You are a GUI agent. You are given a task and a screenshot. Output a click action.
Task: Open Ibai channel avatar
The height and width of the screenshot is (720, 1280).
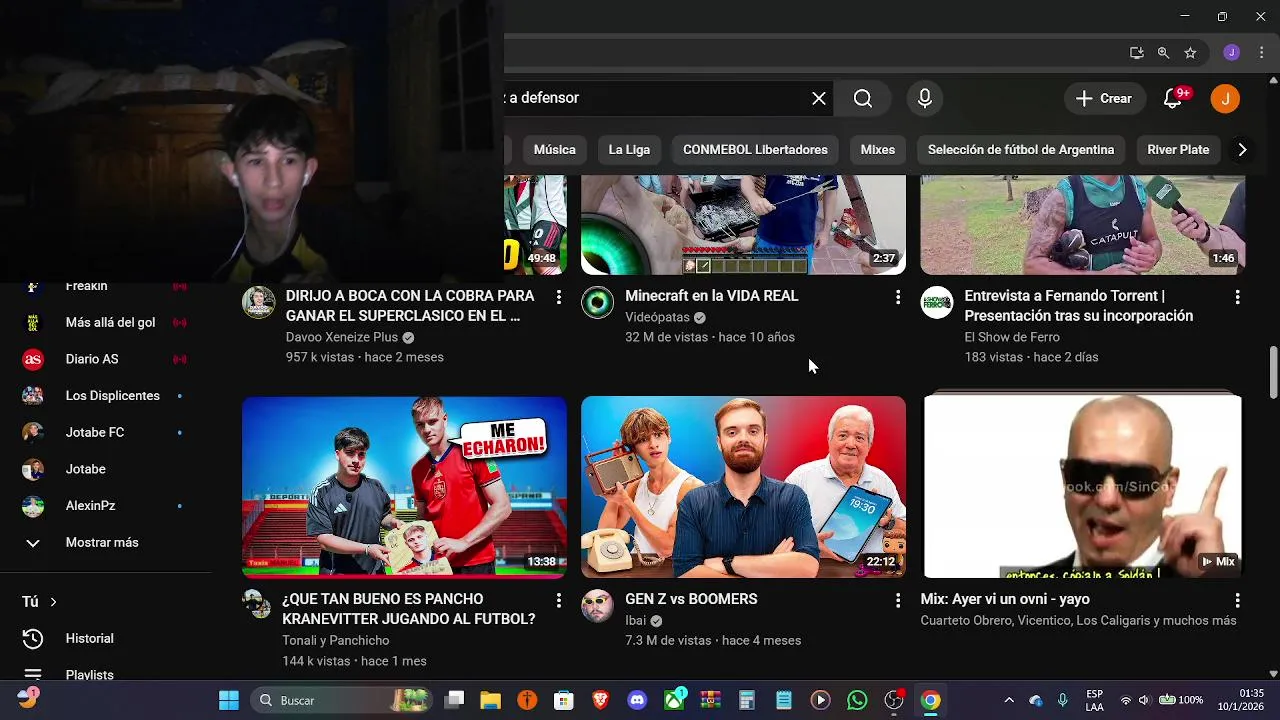[x=597, y=606]
